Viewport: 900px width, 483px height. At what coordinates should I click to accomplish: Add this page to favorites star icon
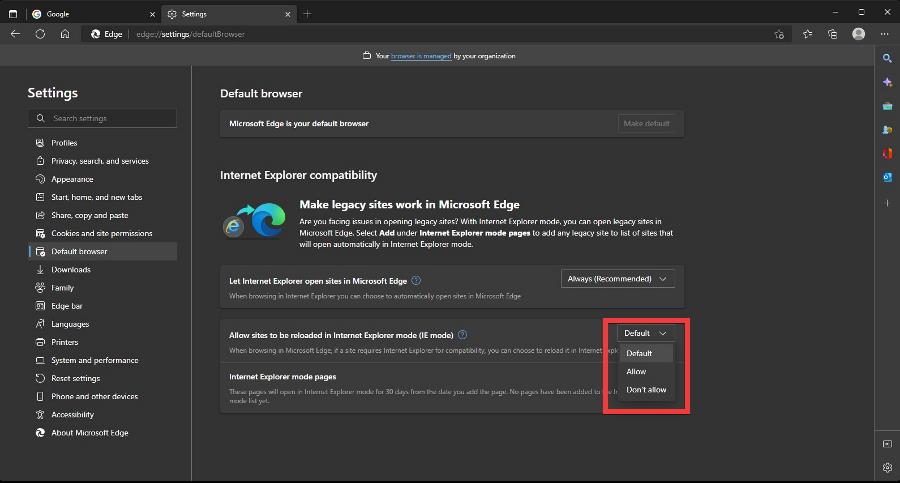coord(779,34)
